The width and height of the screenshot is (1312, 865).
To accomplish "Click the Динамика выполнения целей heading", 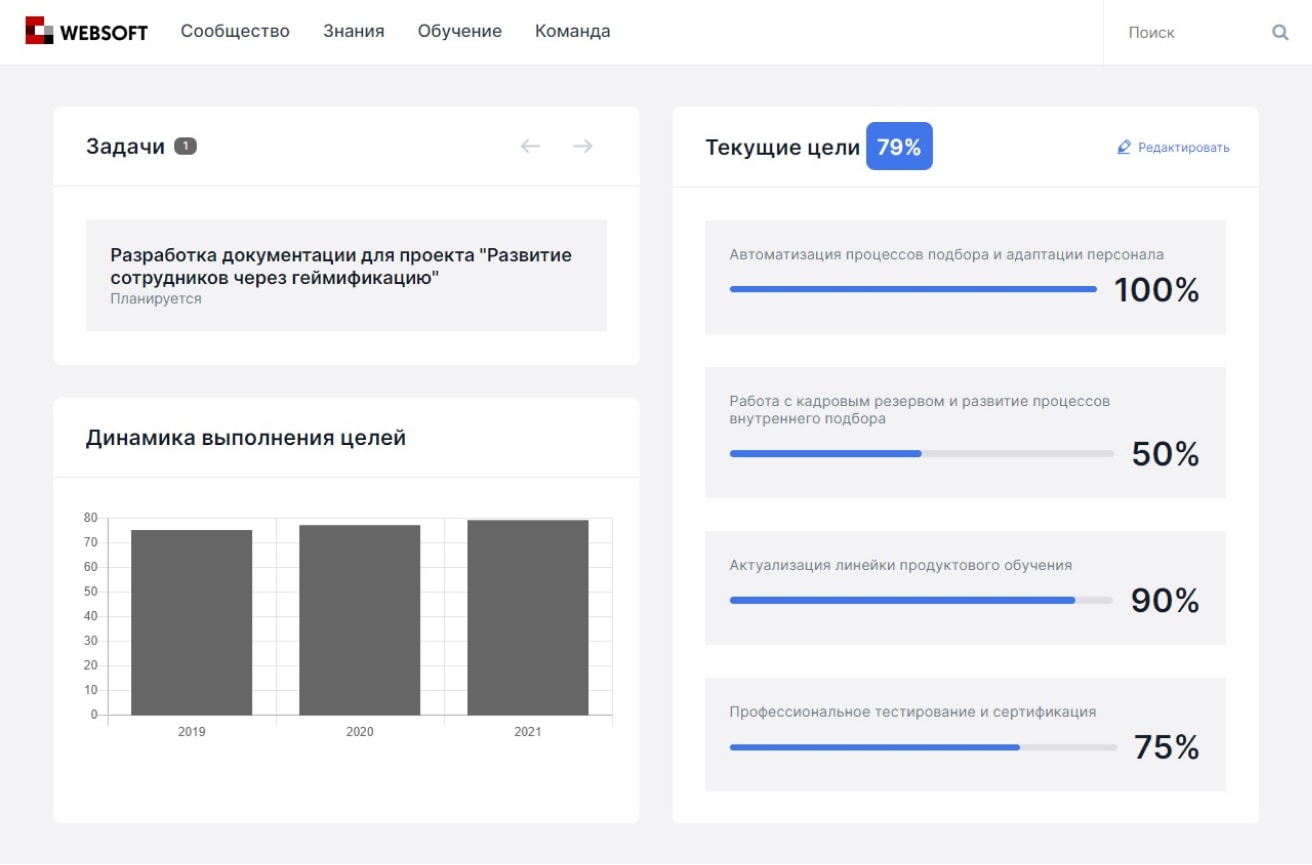I will pos(246,437).
